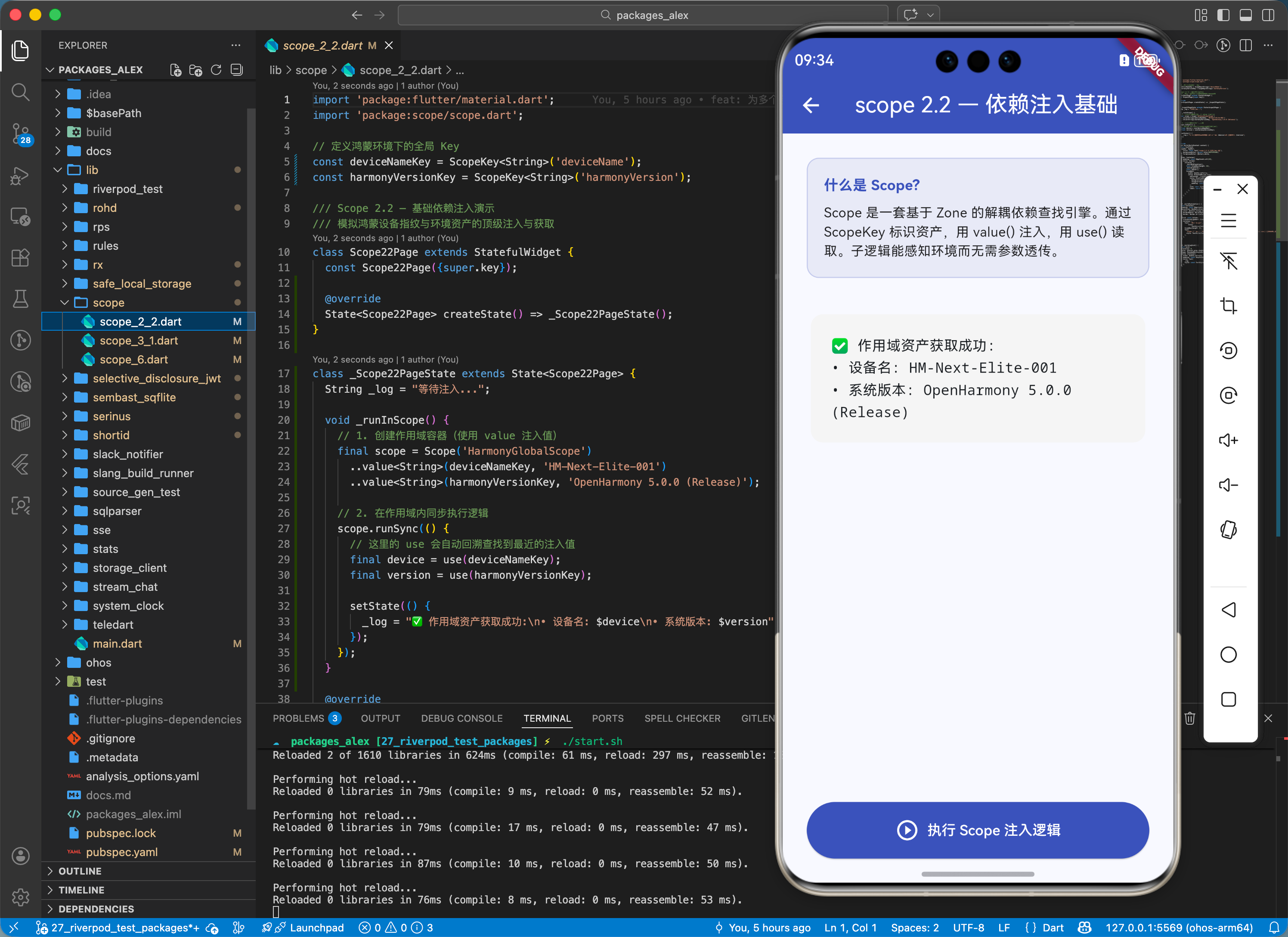Expand the riverpod_test folder
1288x937 pixels.
point(127,189)
